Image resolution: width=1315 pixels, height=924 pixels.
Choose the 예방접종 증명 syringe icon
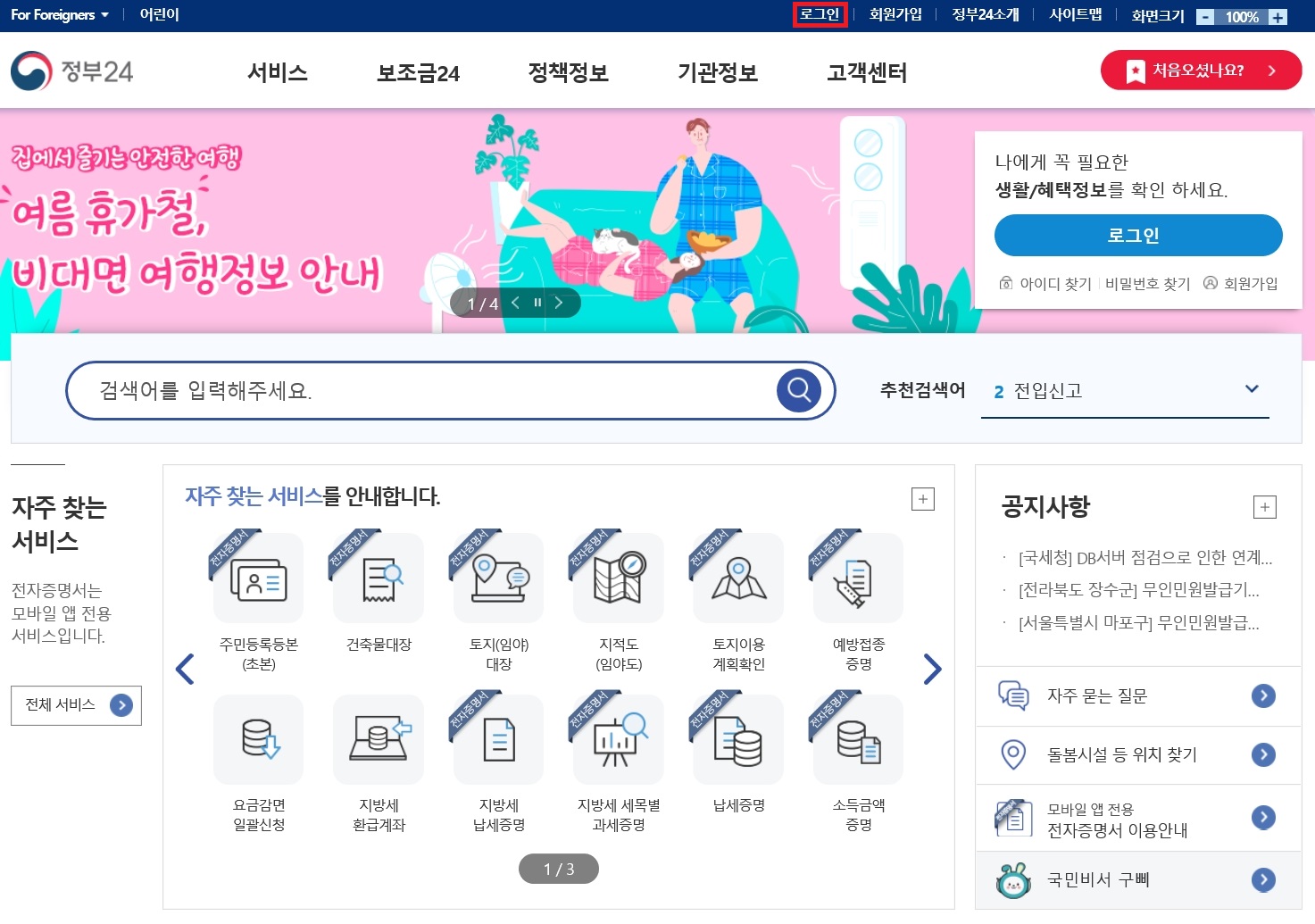[858, 579]
